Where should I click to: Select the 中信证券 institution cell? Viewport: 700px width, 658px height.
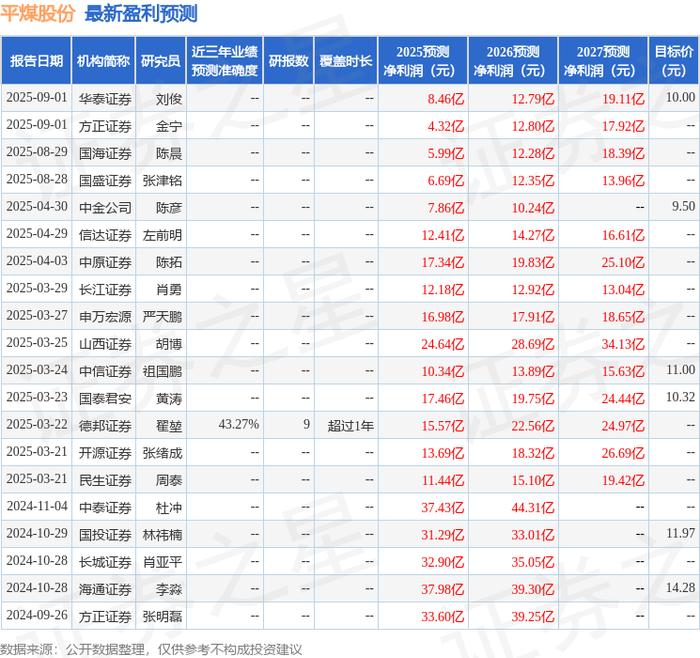[105, 371]
